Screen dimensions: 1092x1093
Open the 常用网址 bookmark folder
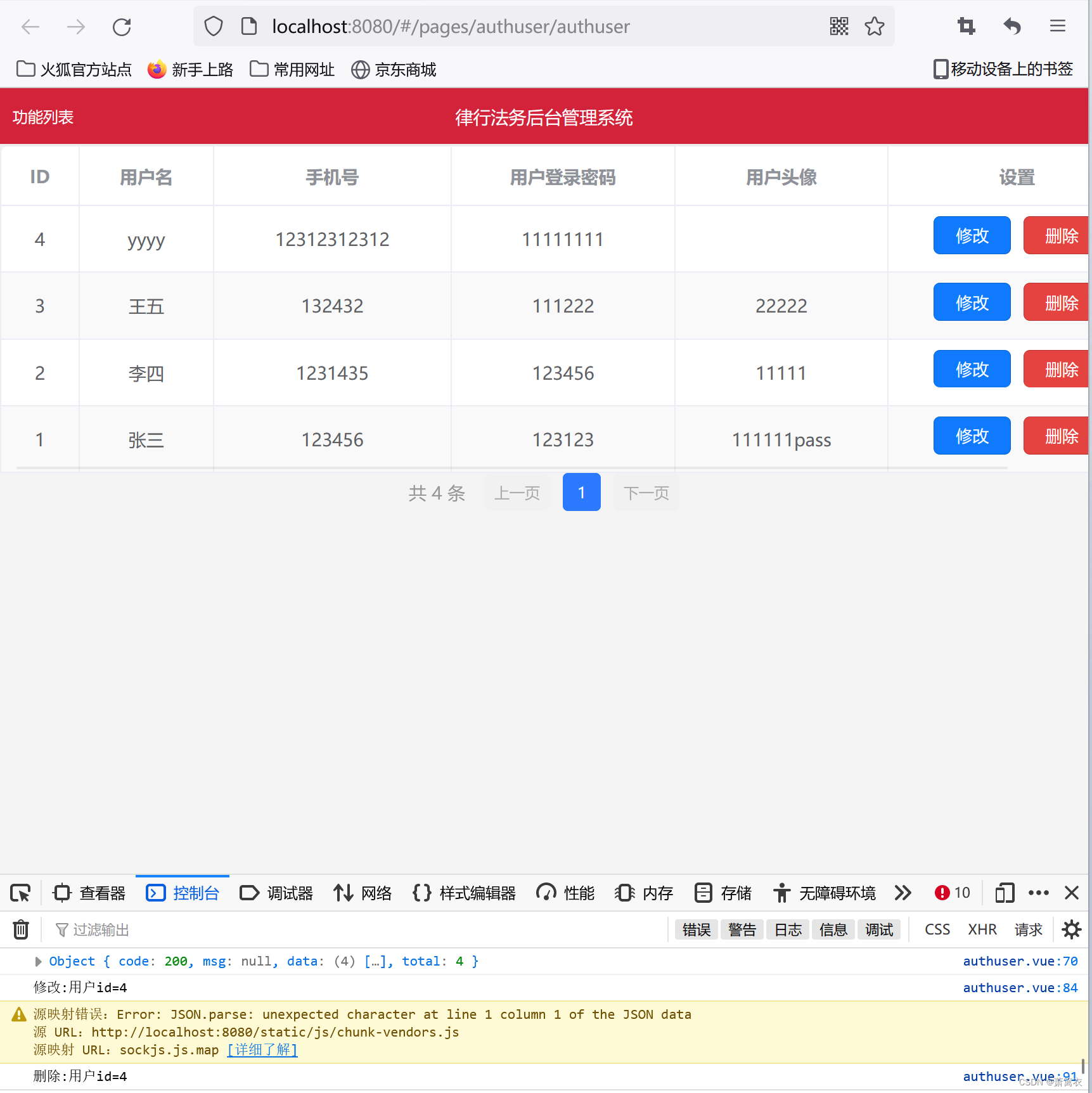[292, 69]
